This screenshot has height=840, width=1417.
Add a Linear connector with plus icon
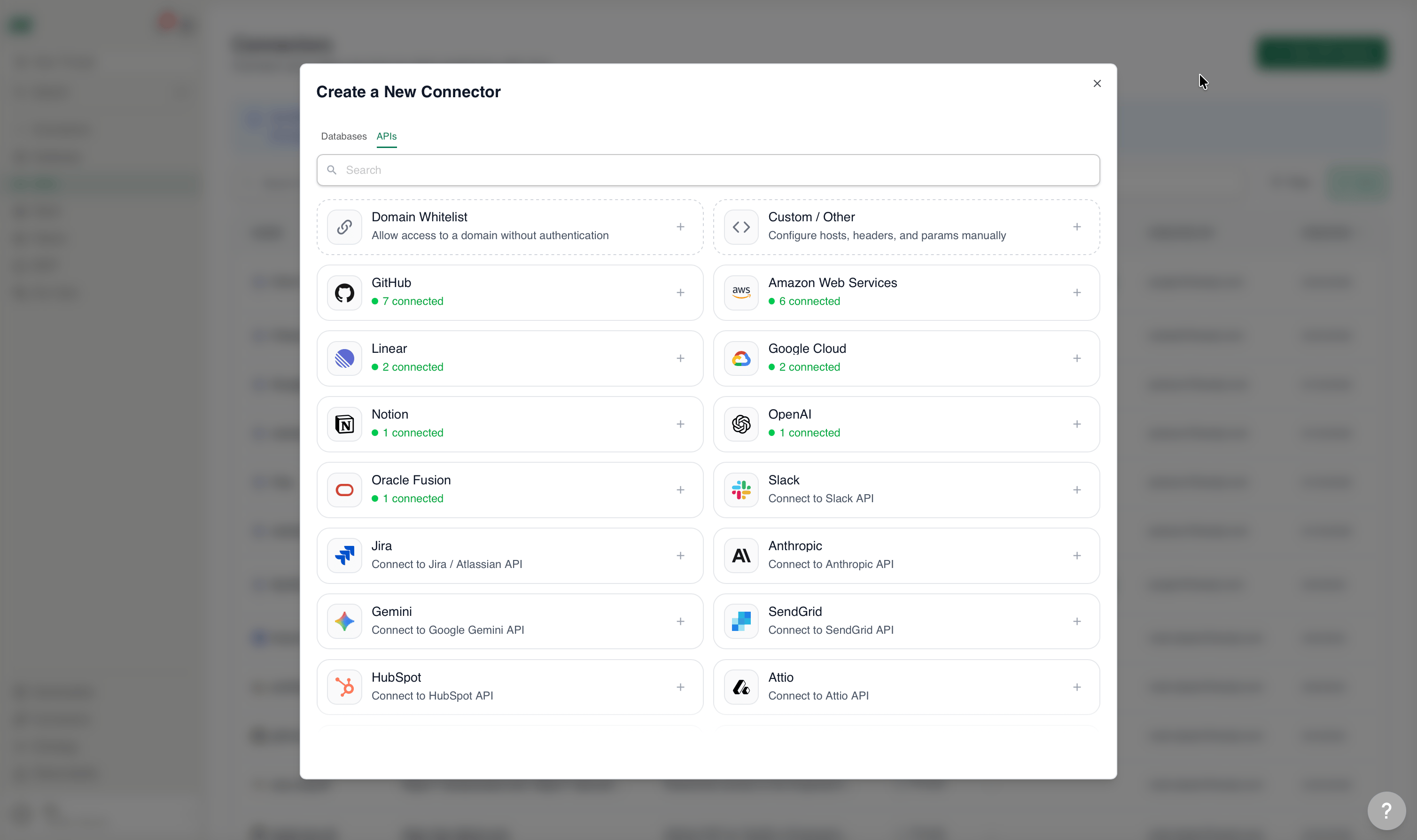pos(680,358)
